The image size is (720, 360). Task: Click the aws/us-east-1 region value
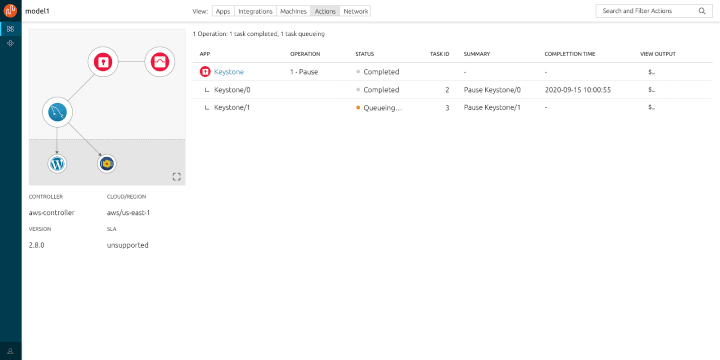129,213
